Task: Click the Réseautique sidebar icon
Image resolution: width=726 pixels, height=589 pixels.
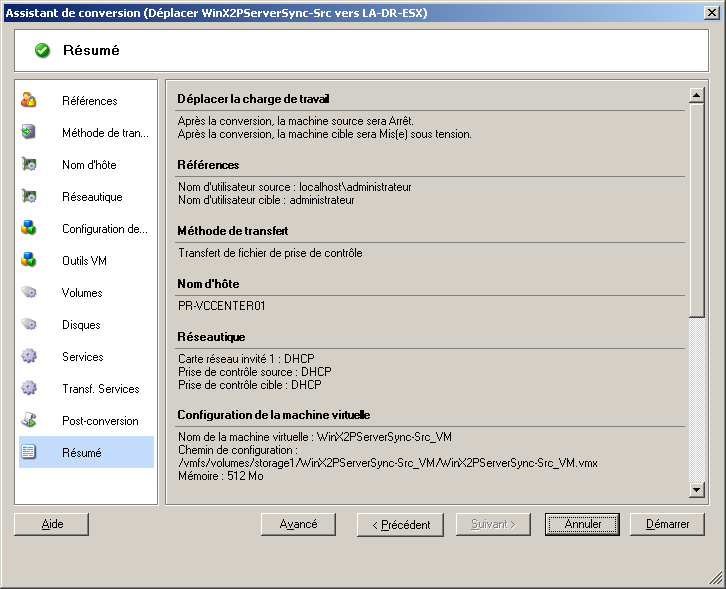Action: (29, 196)
